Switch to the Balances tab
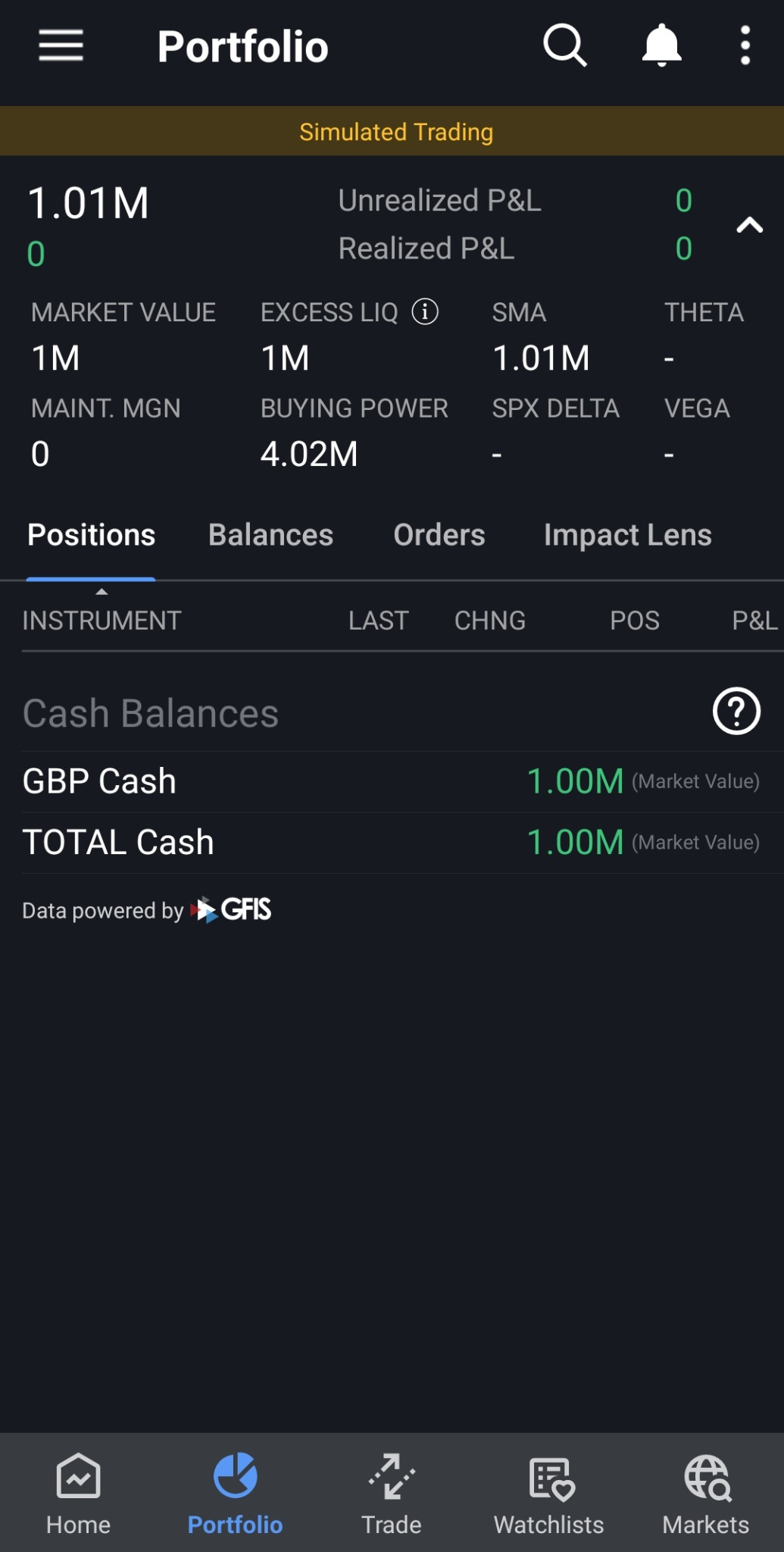The image size is (784, 1552). [x=270, y=535]
